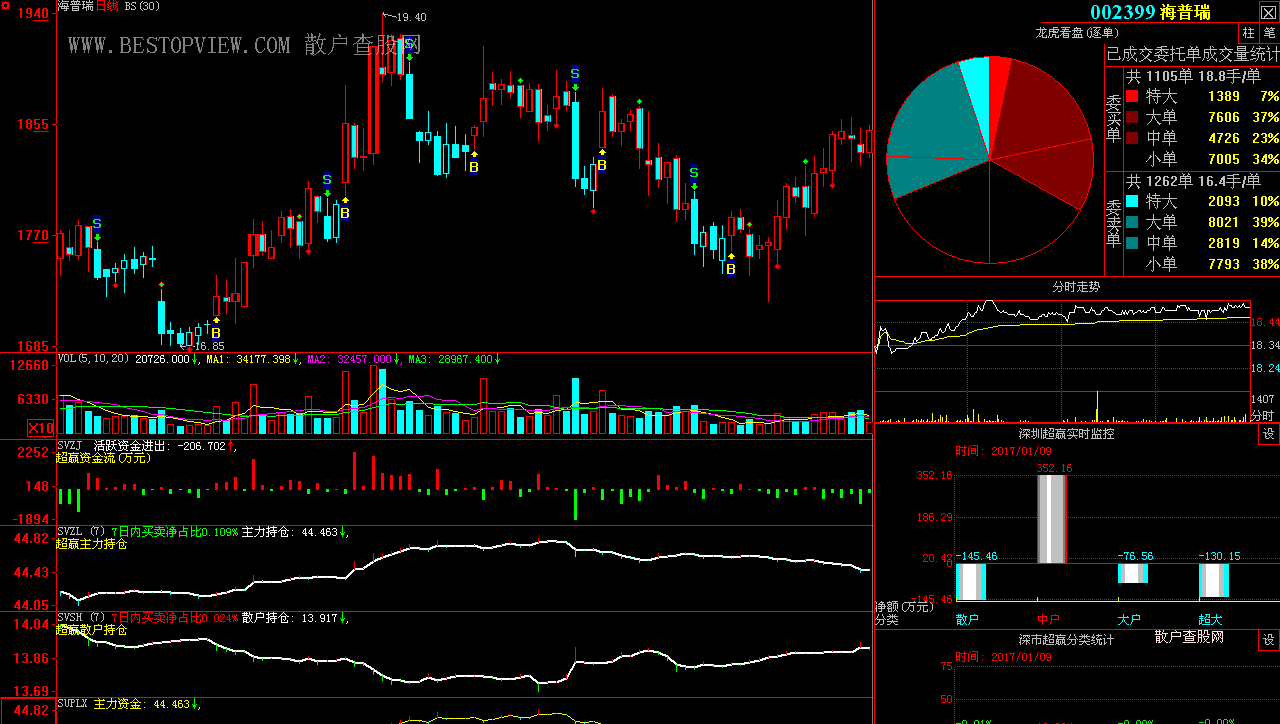Click the red 特大 buy-order color swatch

[1132, 96]
